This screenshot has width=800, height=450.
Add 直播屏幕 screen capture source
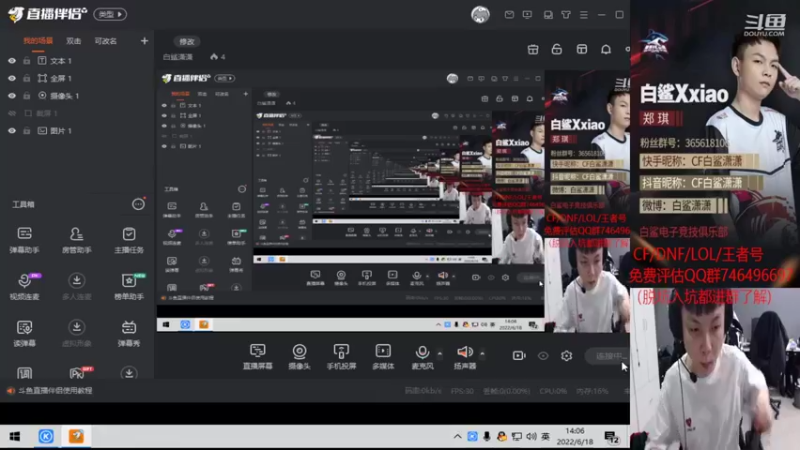click(x=258, y=356)
